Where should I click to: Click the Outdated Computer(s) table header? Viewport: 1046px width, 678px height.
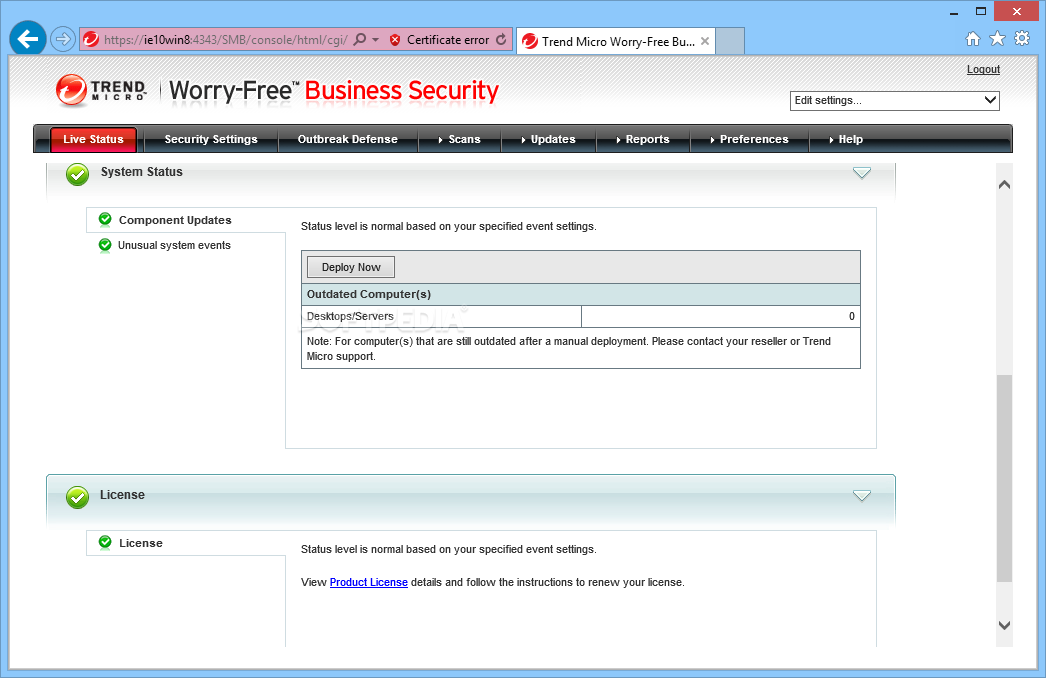580,294
